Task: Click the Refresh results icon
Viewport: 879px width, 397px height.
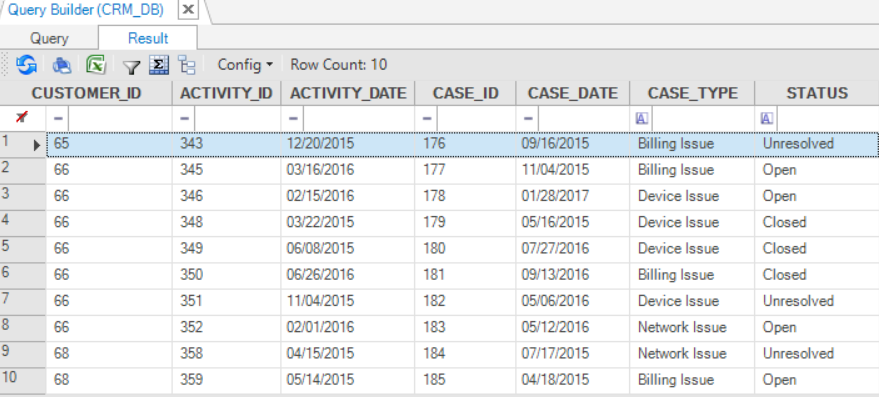Action: click(x=25, y=65)
